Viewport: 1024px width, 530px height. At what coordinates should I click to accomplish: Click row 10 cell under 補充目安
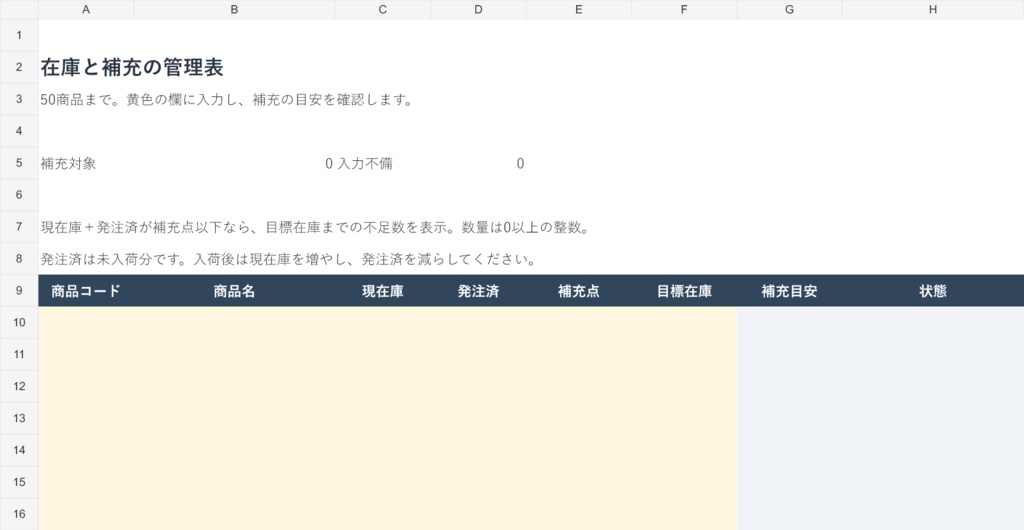coord(790,322)
